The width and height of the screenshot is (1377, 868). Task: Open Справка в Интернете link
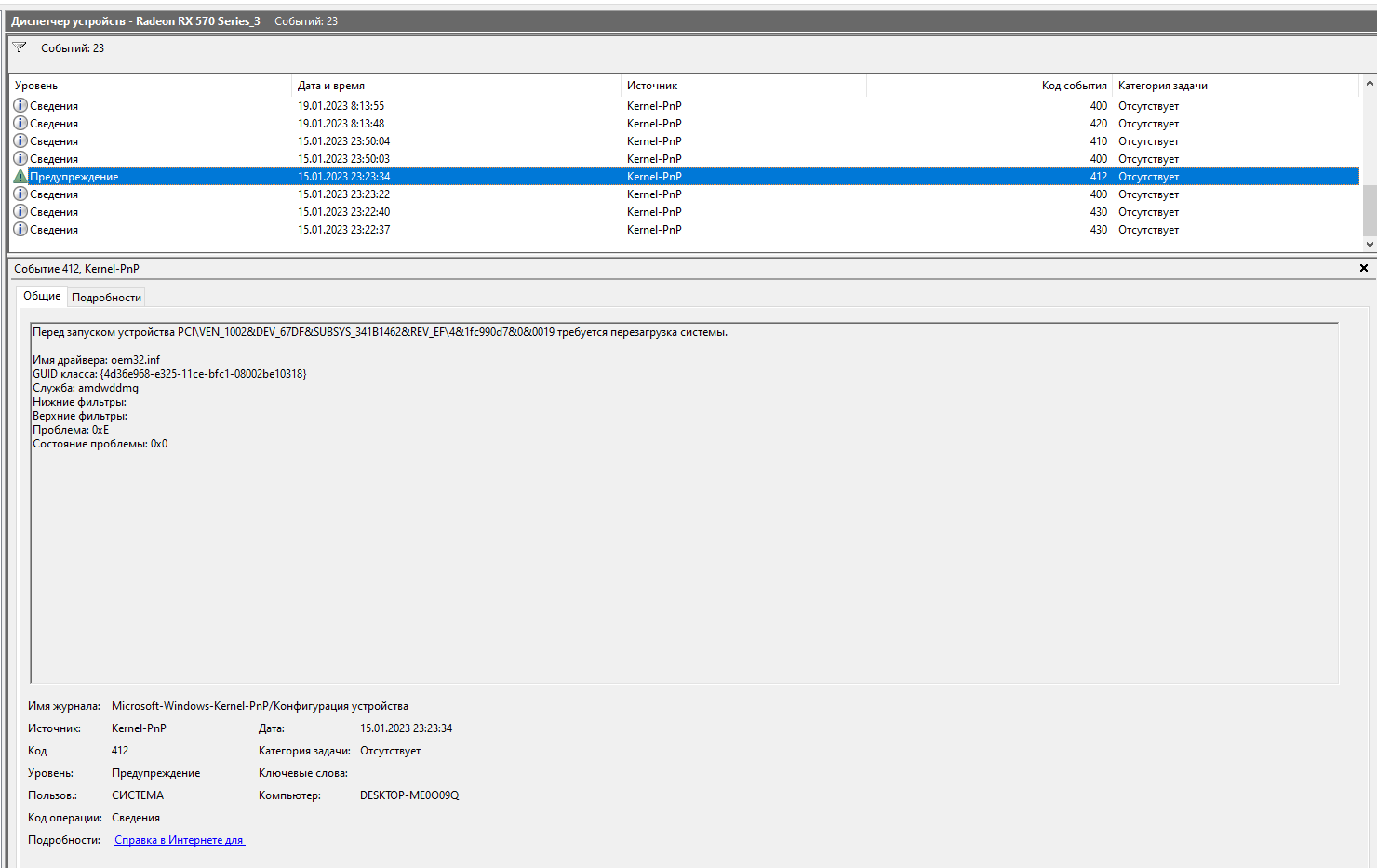[180, 840]
